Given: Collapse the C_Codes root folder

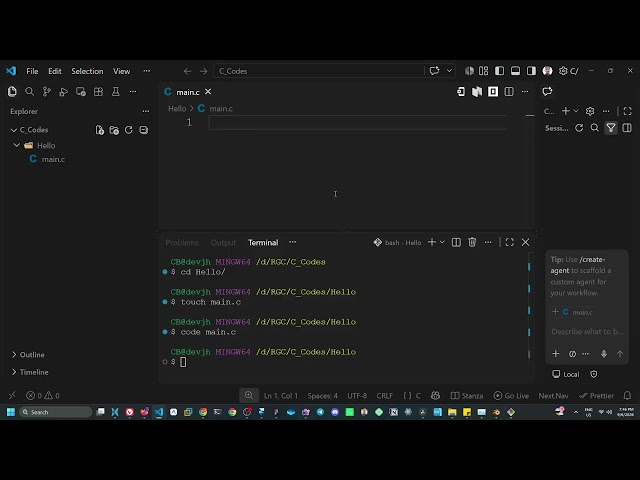Looking at the screenshot, I should coord(13,130).
